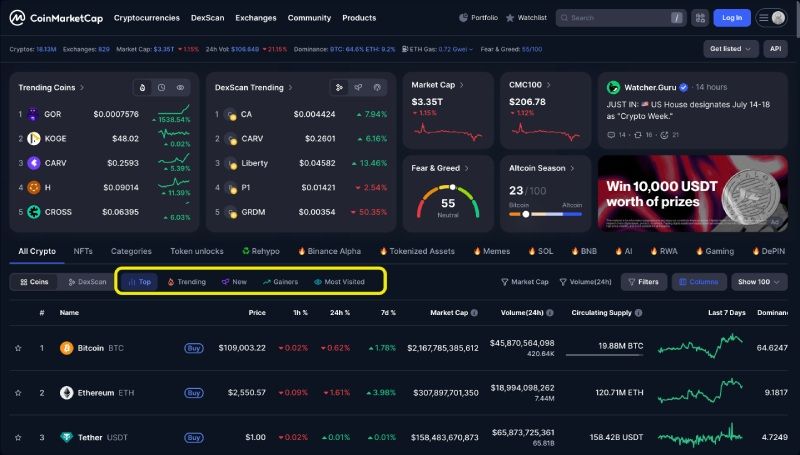Click the Bitcoin coin logo
Screen dimensions: 800x455
67,348
